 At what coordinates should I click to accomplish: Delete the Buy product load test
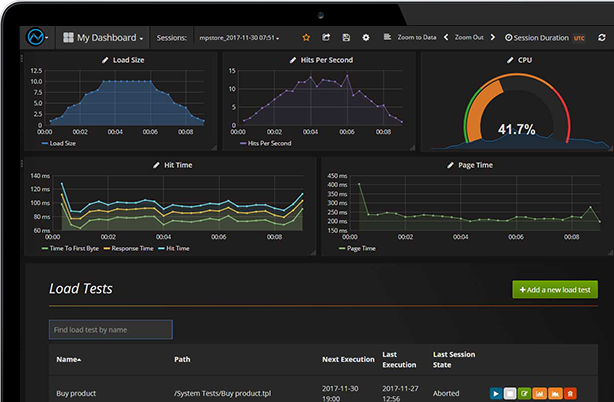[x=570, y=393]
